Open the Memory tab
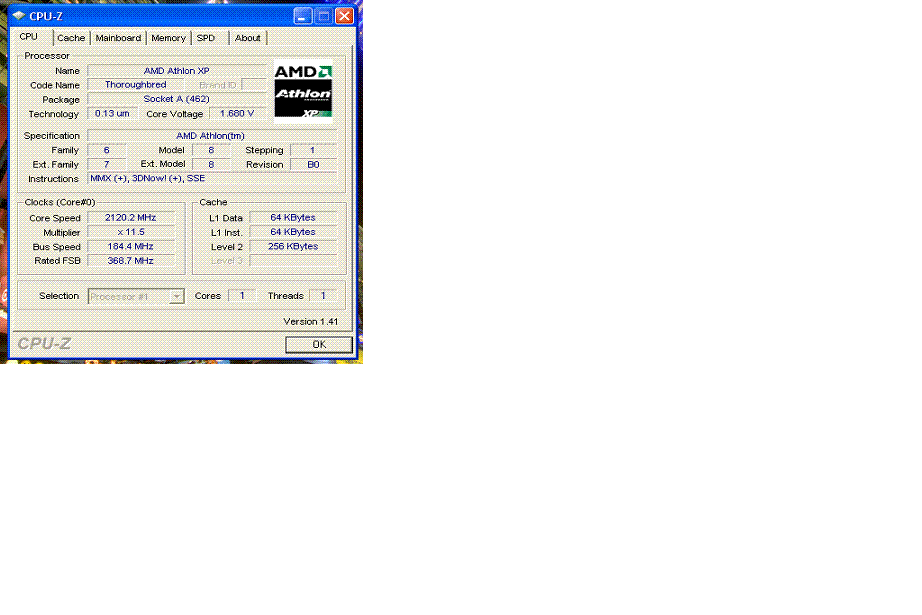Viewport: 922px width, 615px height. 168,38
